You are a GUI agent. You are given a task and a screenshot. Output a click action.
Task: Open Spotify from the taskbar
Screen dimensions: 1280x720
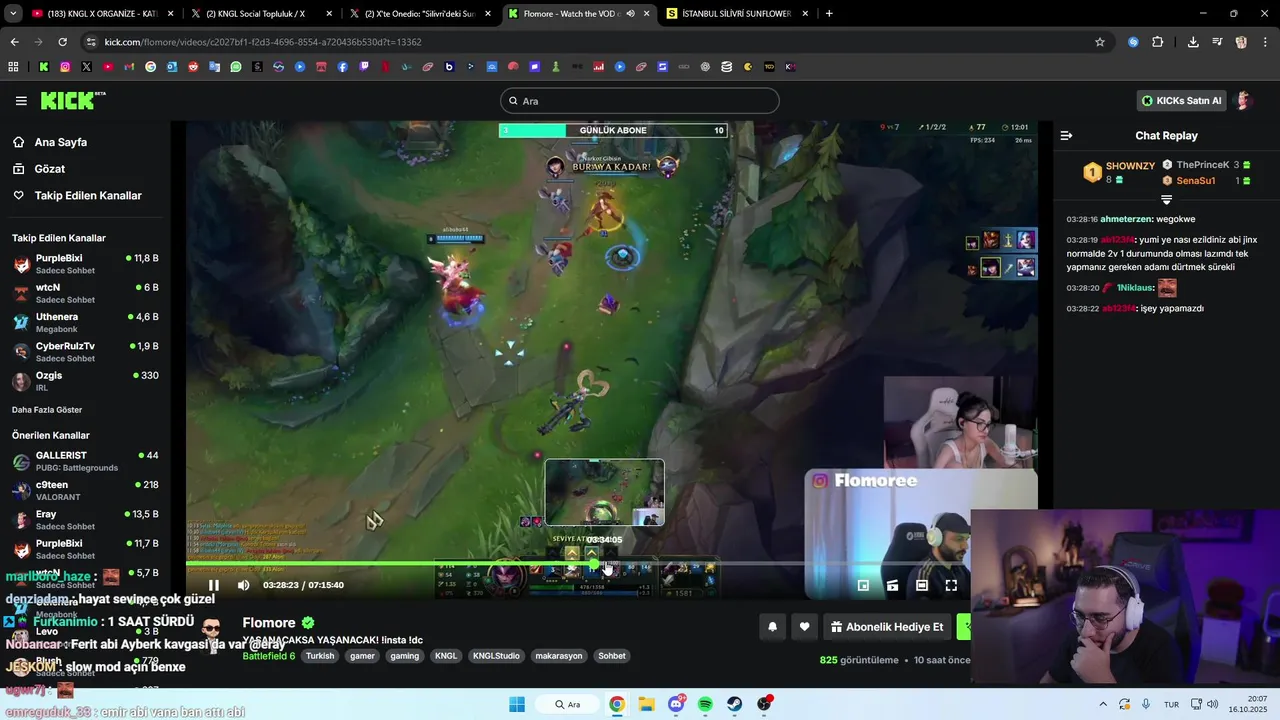(x=705, y=704)
